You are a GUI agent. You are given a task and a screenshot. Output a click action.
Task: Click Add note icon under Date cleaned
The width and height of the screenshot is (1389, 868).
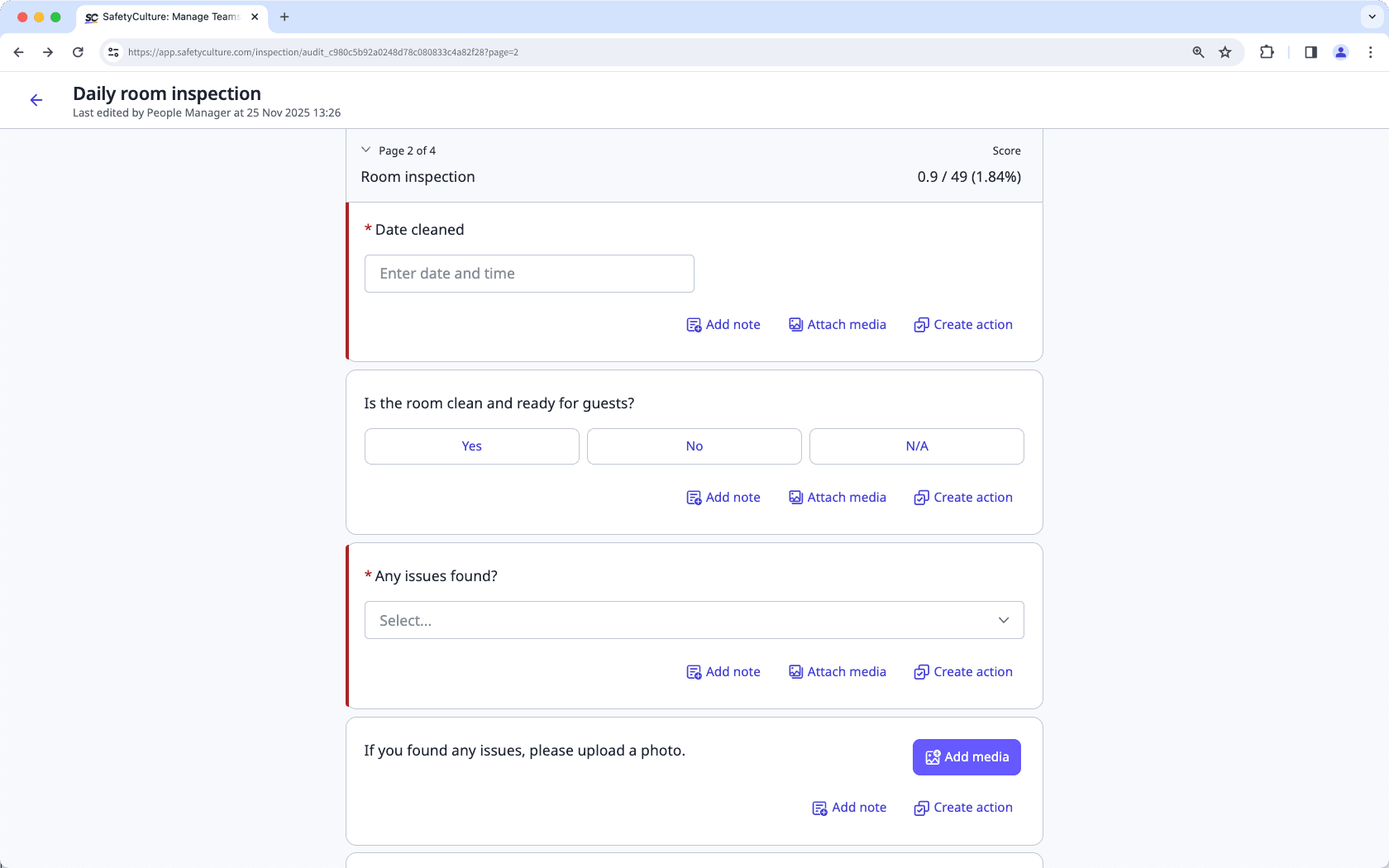click(x=694, y=325)
